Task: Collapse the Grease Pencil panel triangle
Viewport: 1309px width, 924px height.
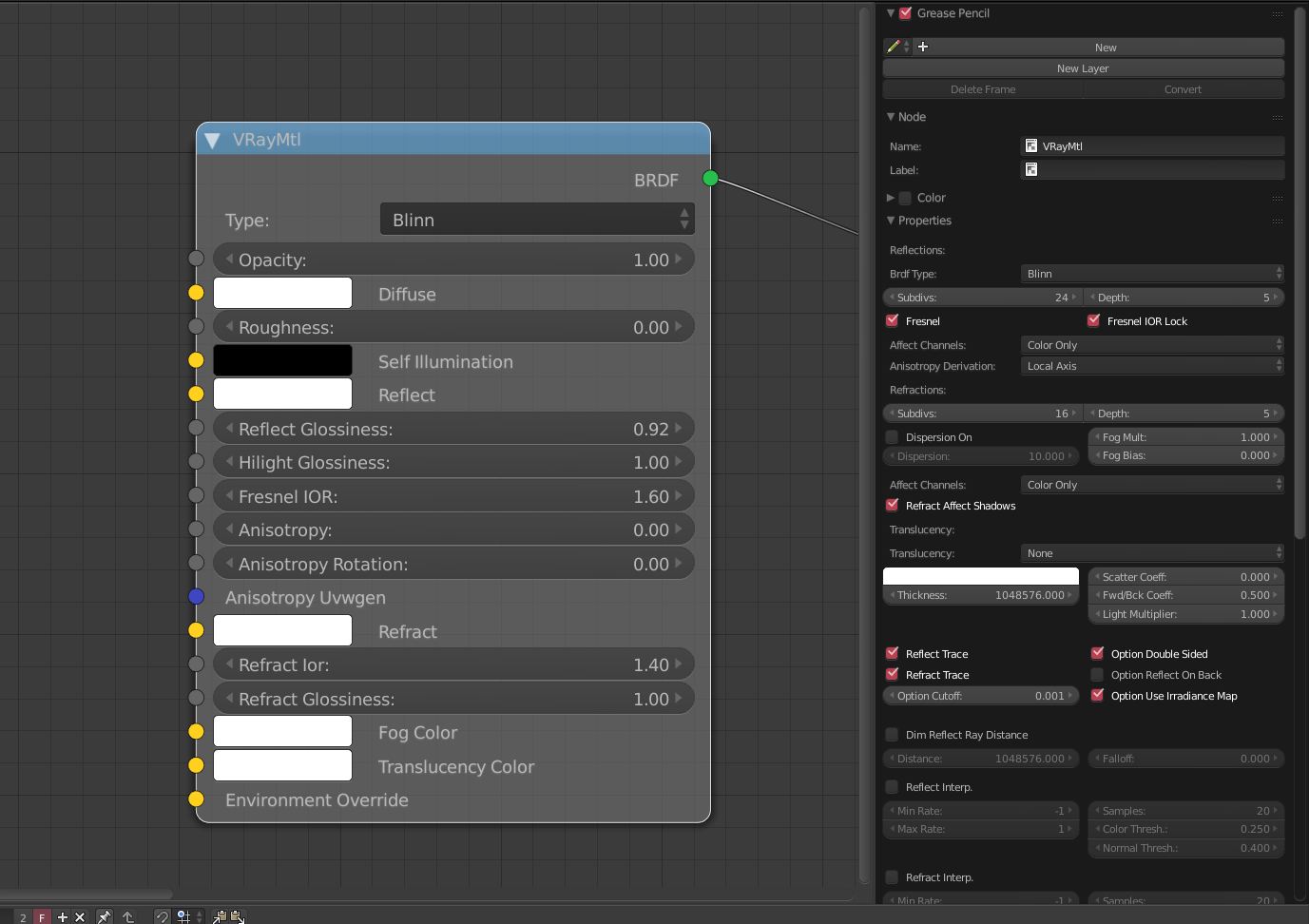Action: [891, 13]
